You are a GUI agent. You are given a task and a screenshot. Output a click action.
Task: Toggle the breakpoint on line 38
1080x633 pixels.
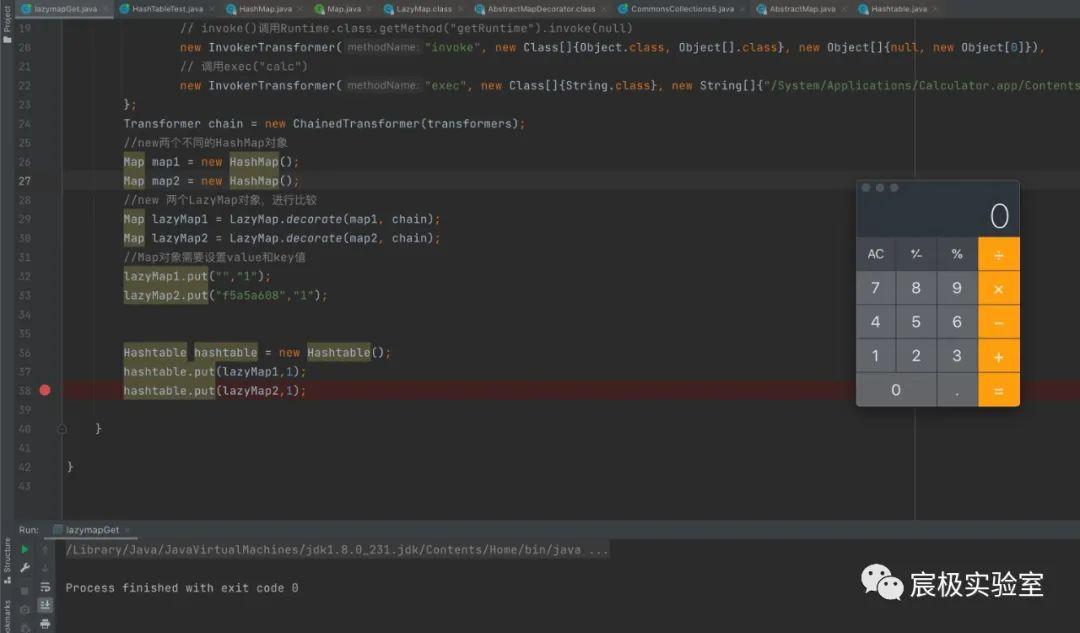click(45, 390)
